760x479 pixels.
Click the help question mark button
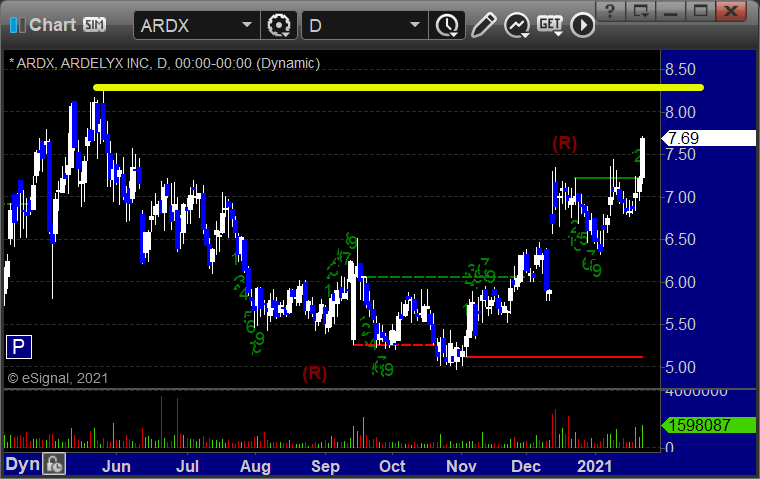[610, 11]
